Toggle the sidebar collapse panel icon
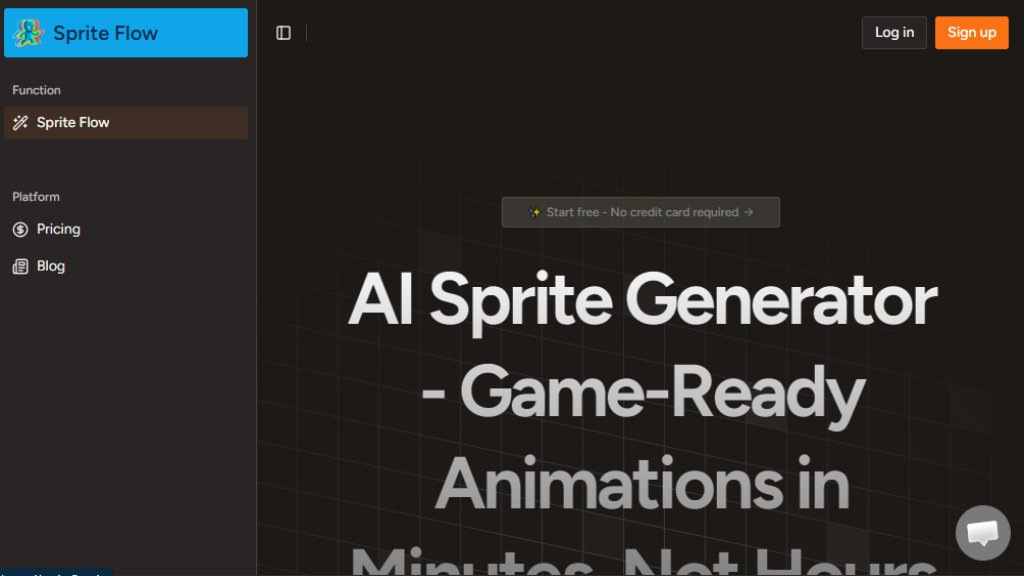 point(283,33)
